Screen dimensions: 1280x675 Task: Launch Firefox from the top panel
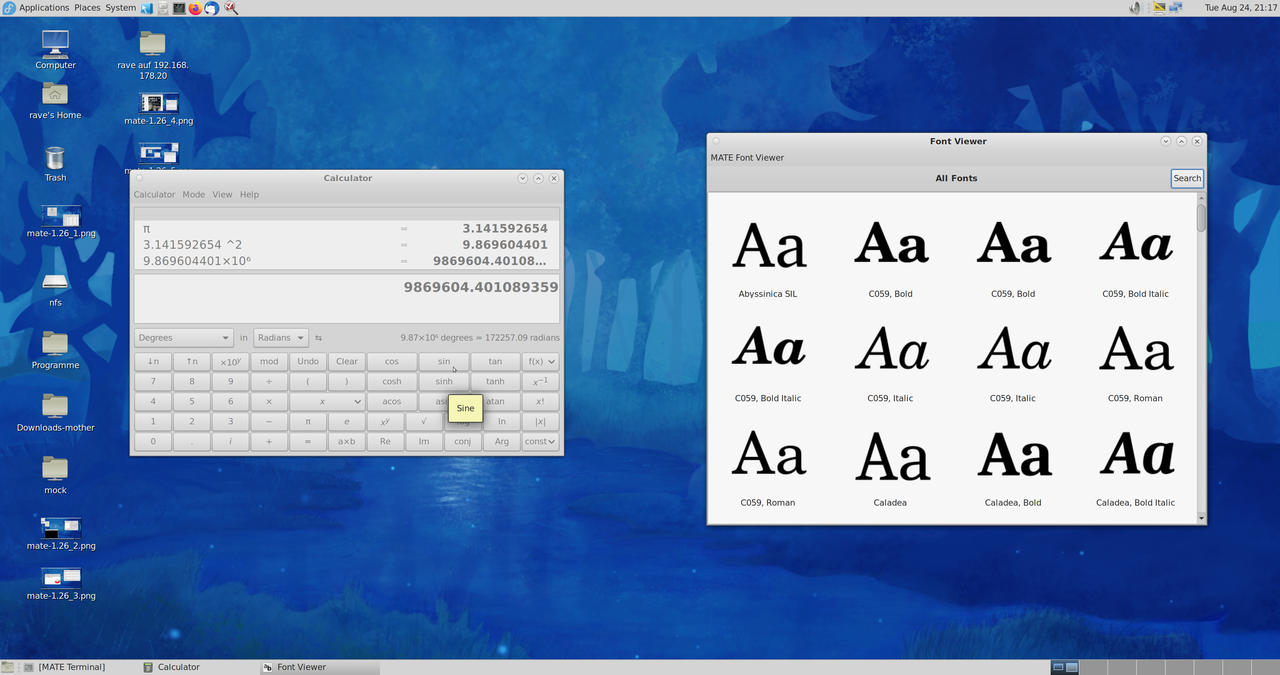195,8
